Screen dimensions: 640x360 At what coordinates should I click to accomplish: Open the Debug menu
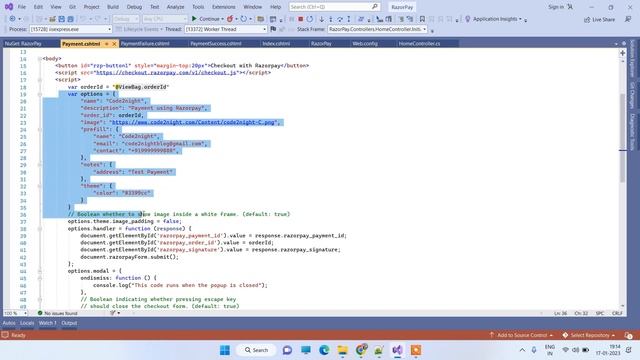click(134, 7)
